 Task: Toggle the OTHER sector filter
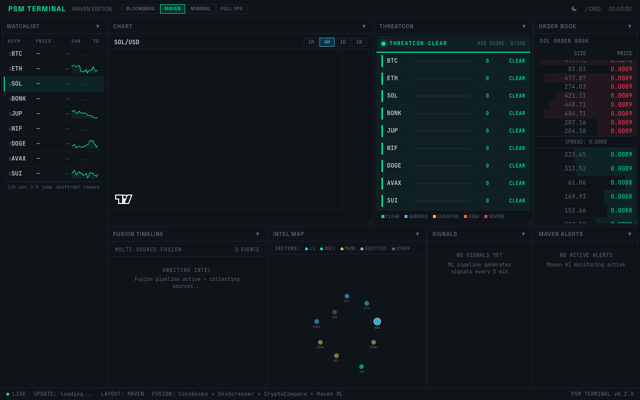[401, 249]
